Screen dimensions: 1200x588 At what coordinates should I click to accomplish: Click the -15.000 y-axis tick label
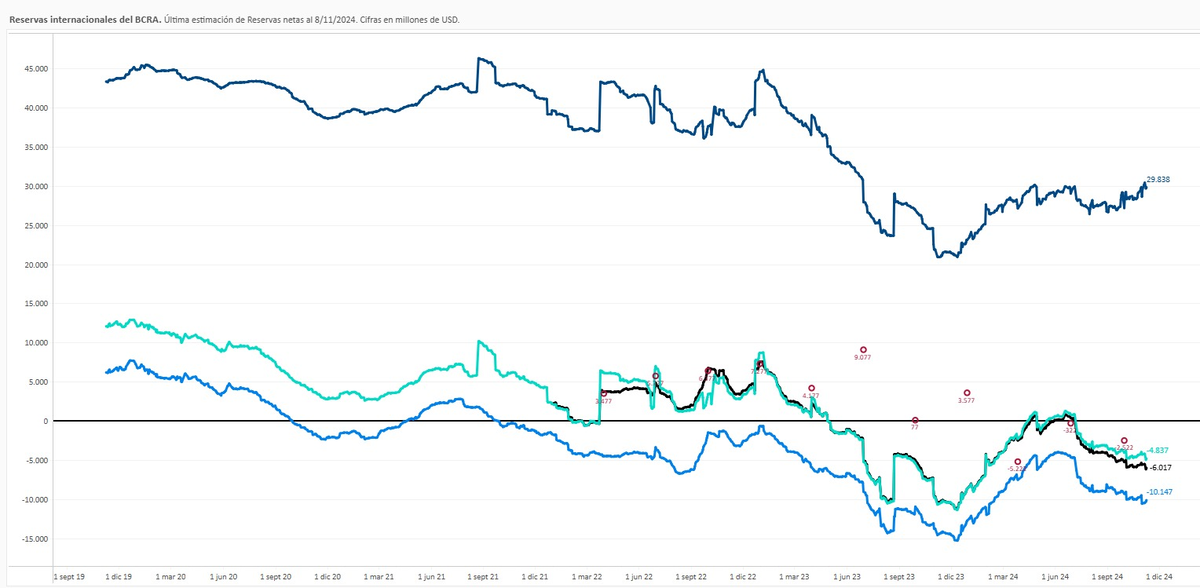(x=34, y=539)
